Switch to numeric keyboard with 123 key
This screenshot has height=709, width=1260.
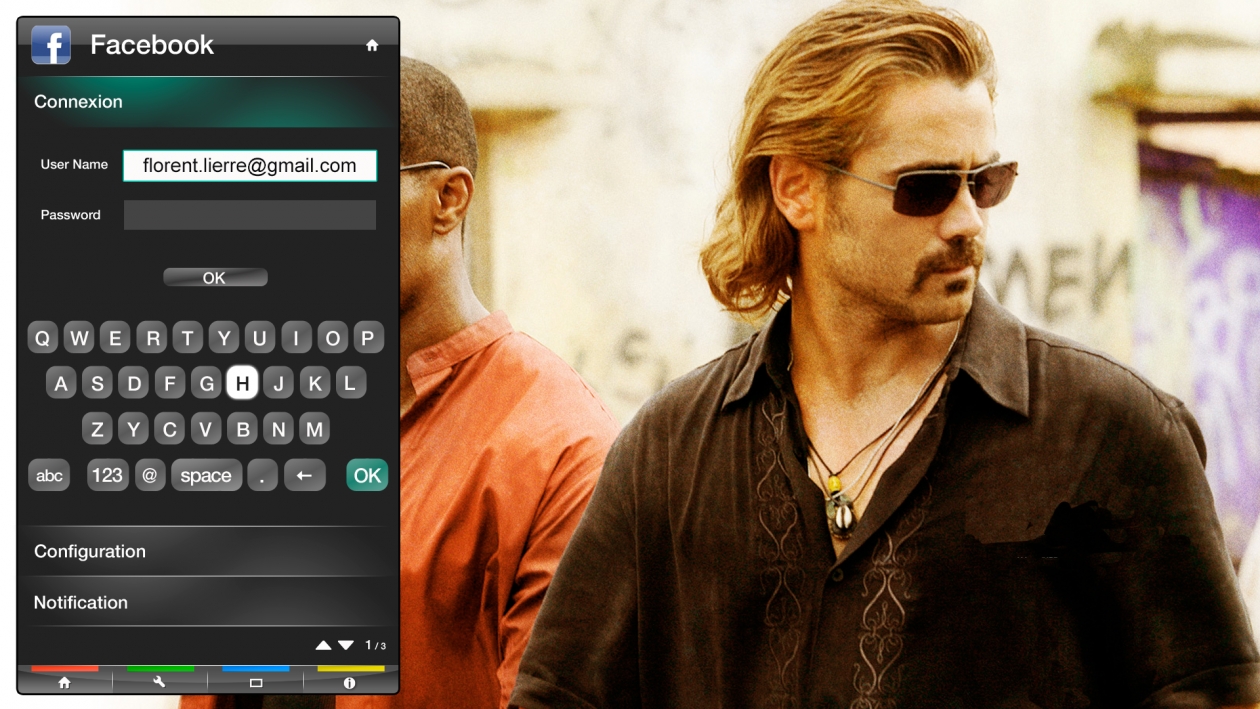(107, 475)
